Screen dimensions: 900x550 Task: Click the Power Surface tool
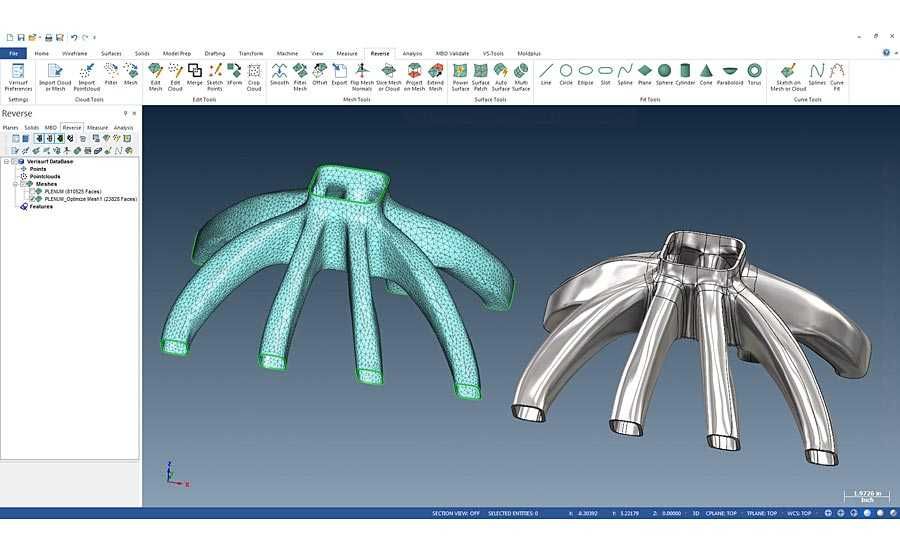(460, 77)
